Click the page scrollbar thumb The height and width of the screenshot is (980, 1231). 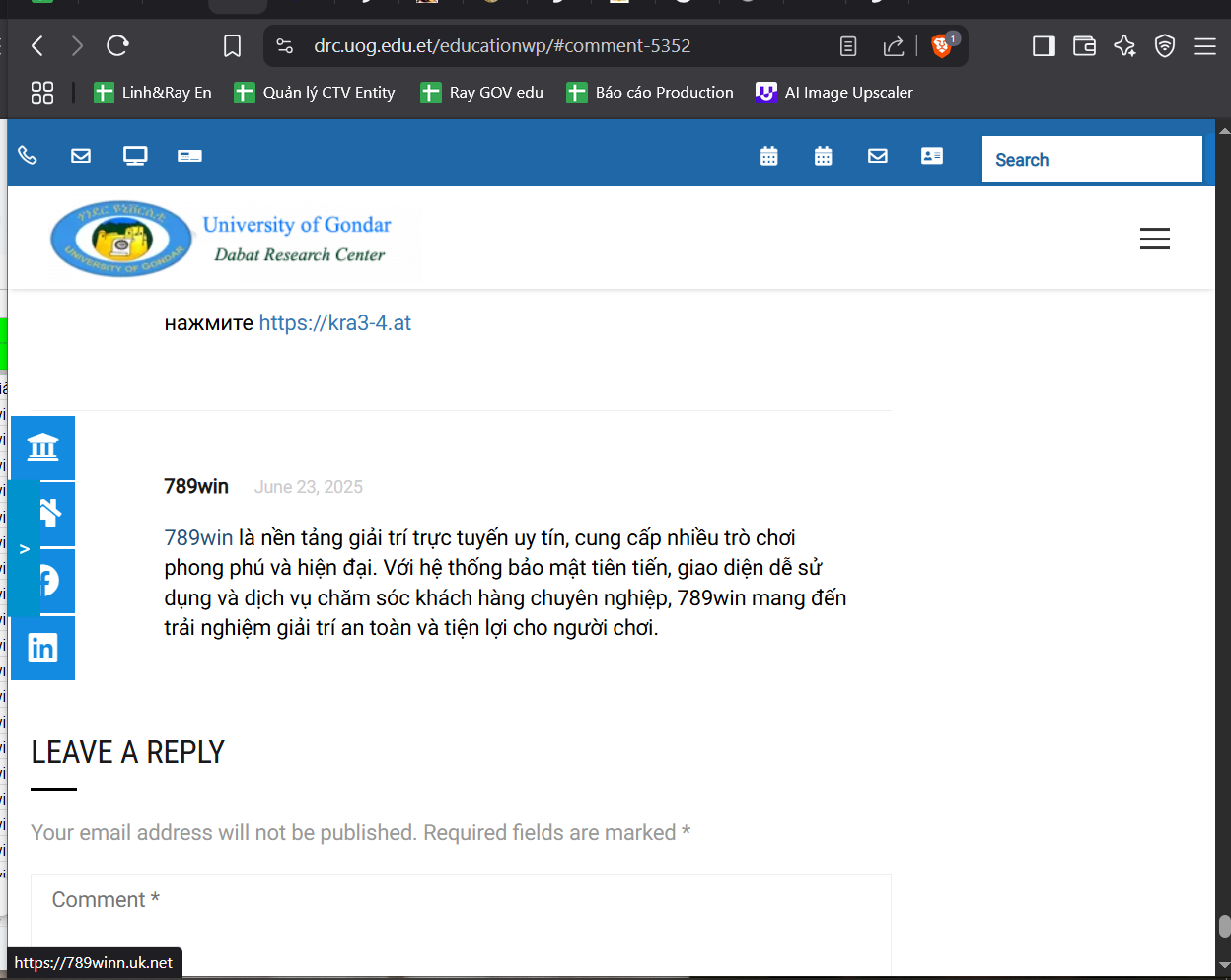pos(1224,927)
